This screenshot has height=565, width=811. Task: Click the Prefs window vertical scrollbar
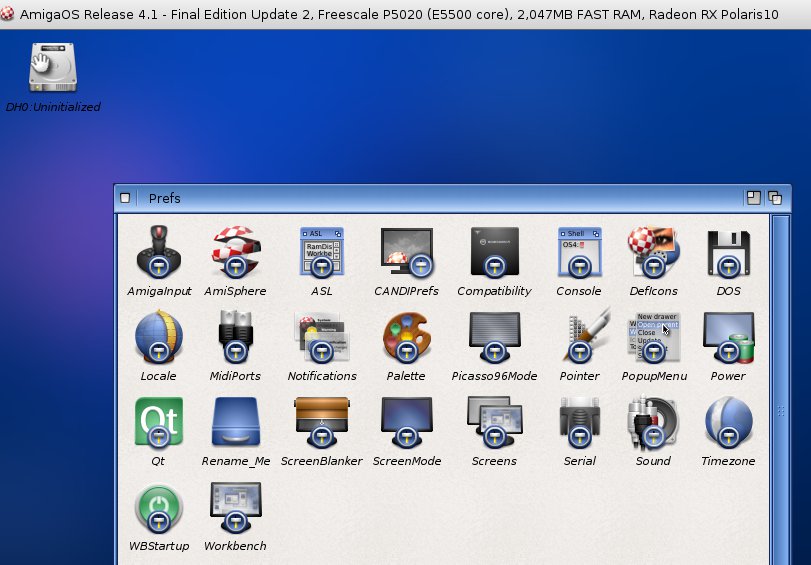click(780, 390)
